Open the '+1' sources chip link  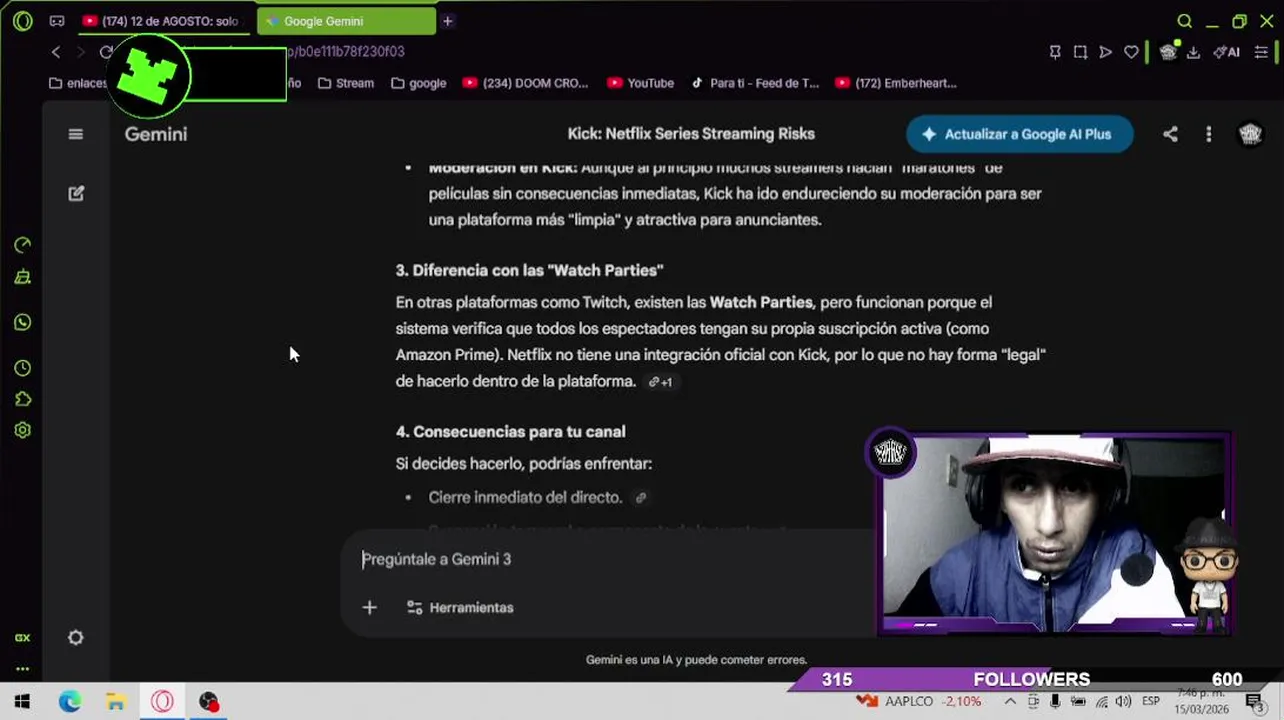(660, 382)
